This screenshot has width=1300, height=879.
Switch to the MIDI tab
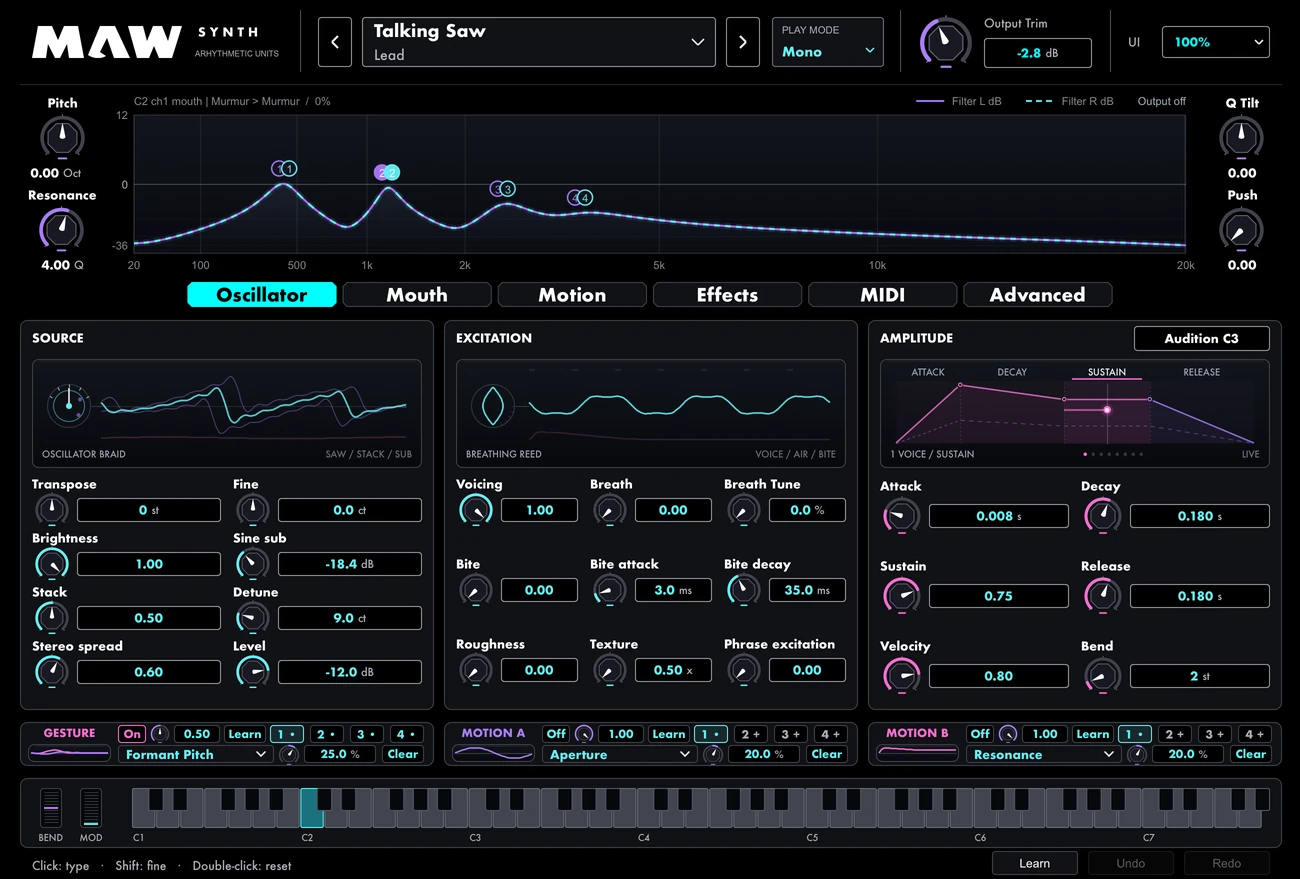pyautogui.click(x=882, y=295)
